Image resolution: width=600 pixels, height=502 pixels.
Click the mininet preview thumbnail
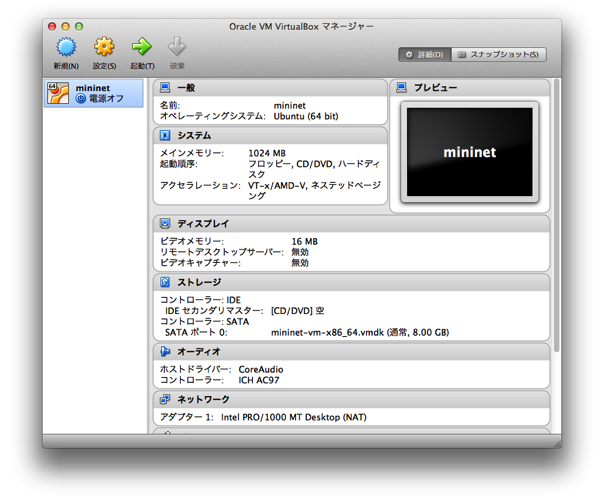[x=470, y=153]
